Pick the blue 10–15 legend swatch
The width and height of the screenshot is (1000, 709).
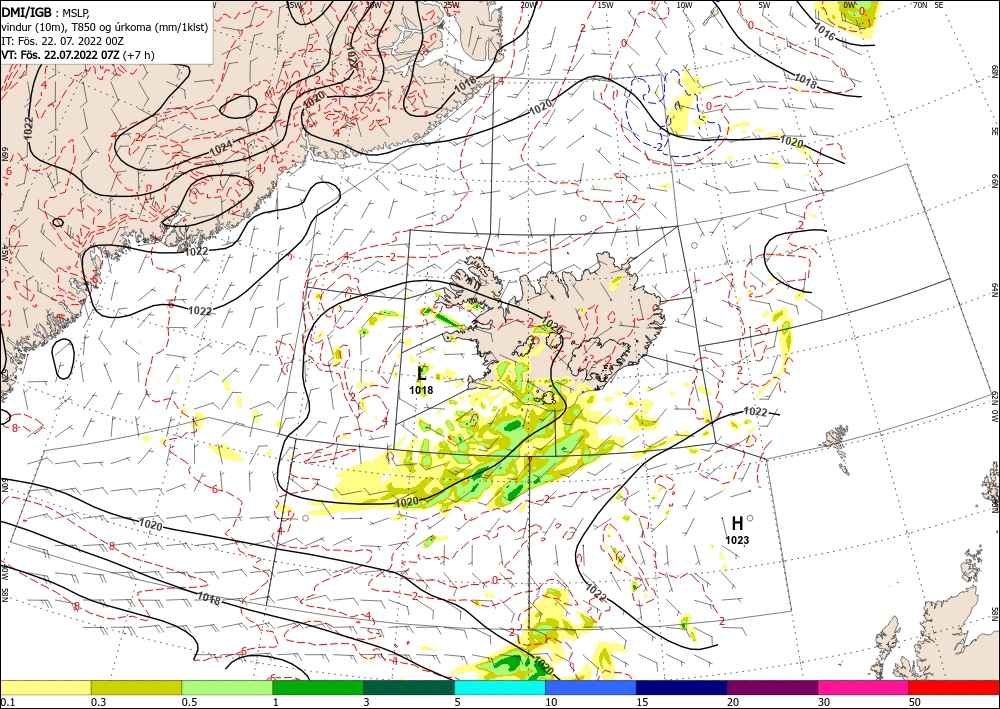(591, 687)
